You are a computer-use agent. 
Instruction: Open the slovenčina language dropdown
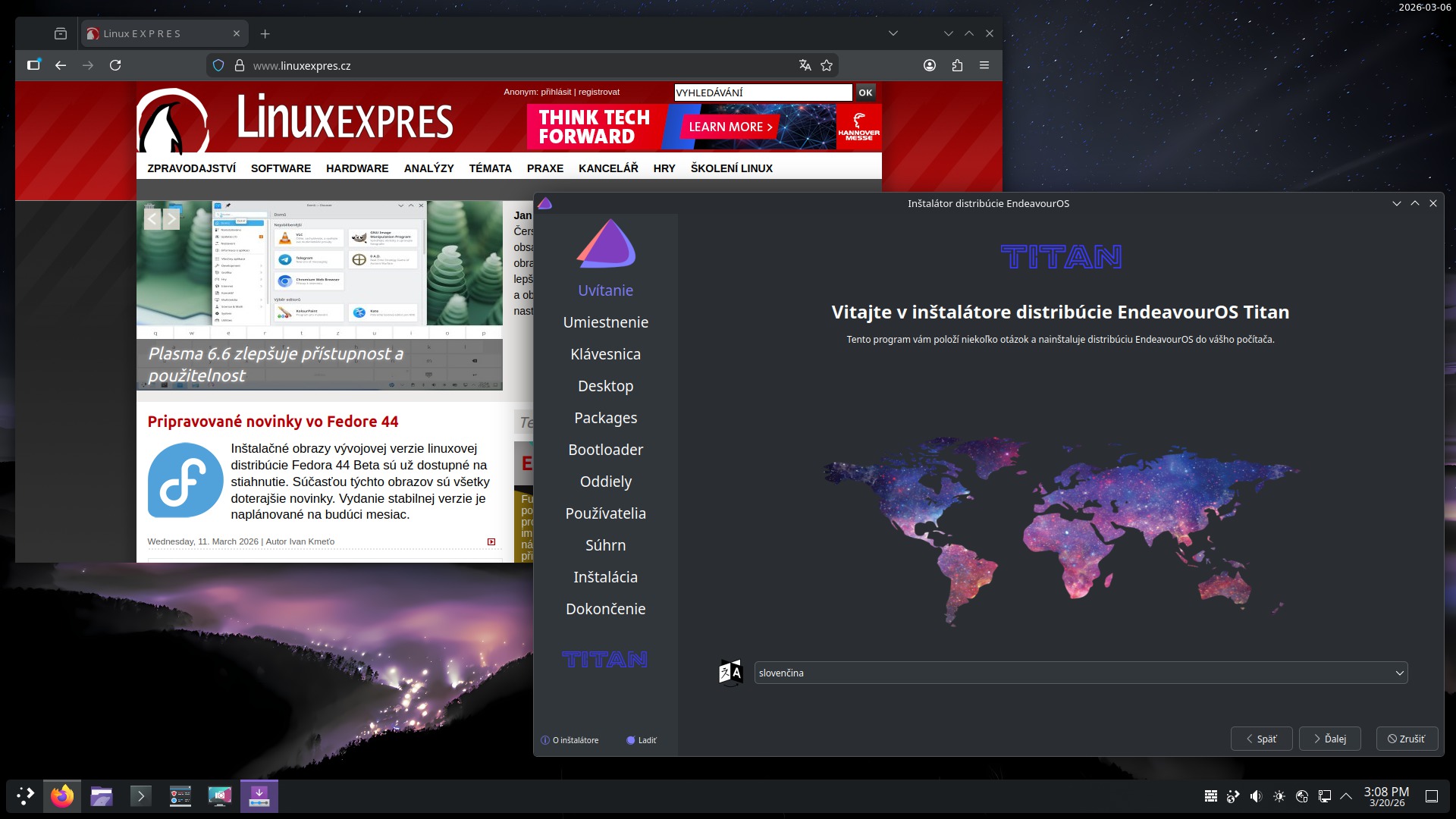[1081, 673]
